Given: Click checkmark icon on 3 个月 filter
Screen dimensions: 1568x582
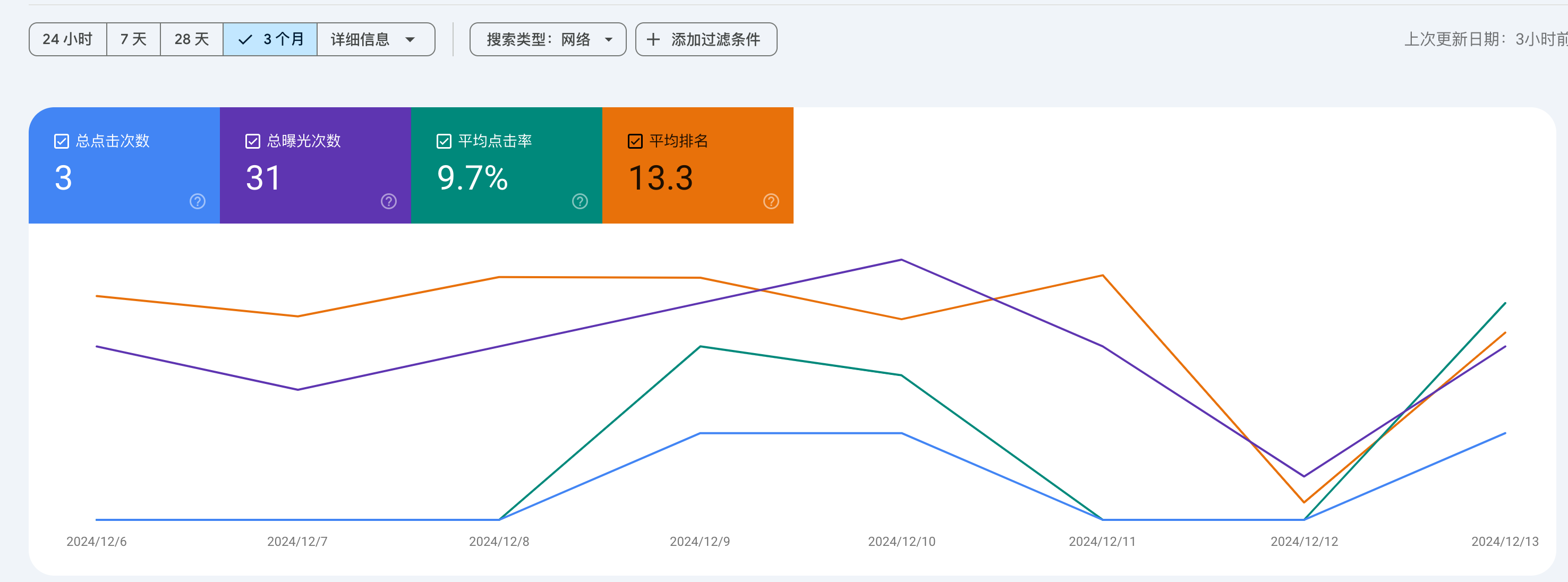Looking at the screenshot, I should pos(245,40).
